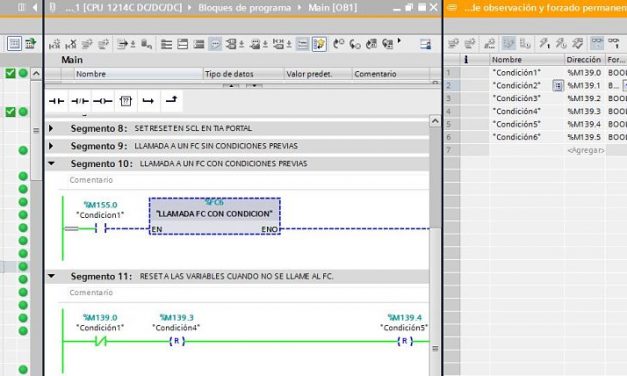Toggle the favorites lightbulb icon in toolbar
This screenshot has height=376, width=627.
click(x=319, y=44)
